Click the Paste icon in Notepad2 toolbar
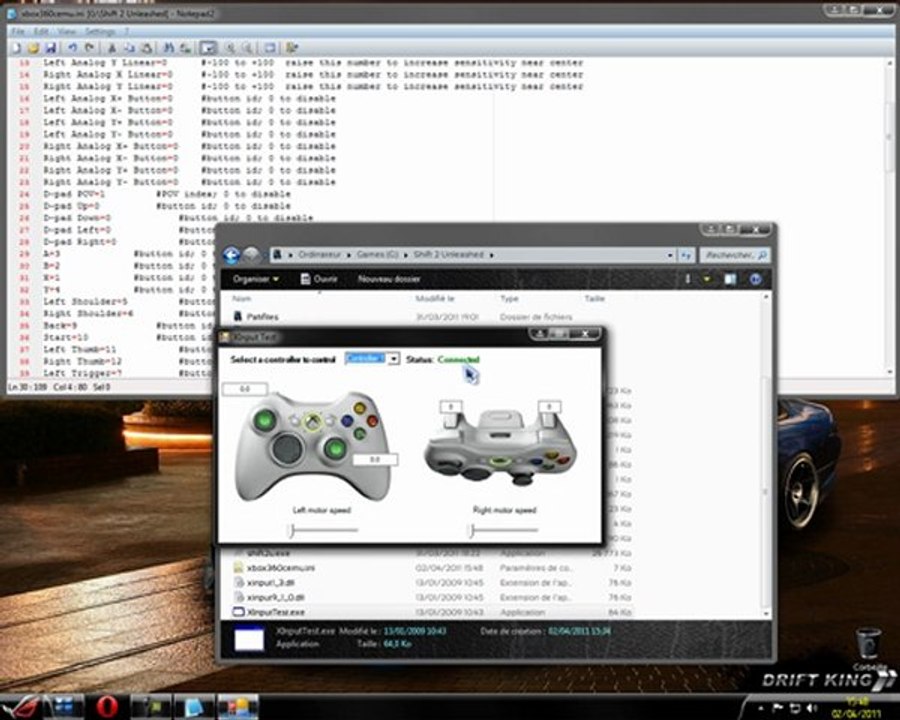 click(147, 48)
